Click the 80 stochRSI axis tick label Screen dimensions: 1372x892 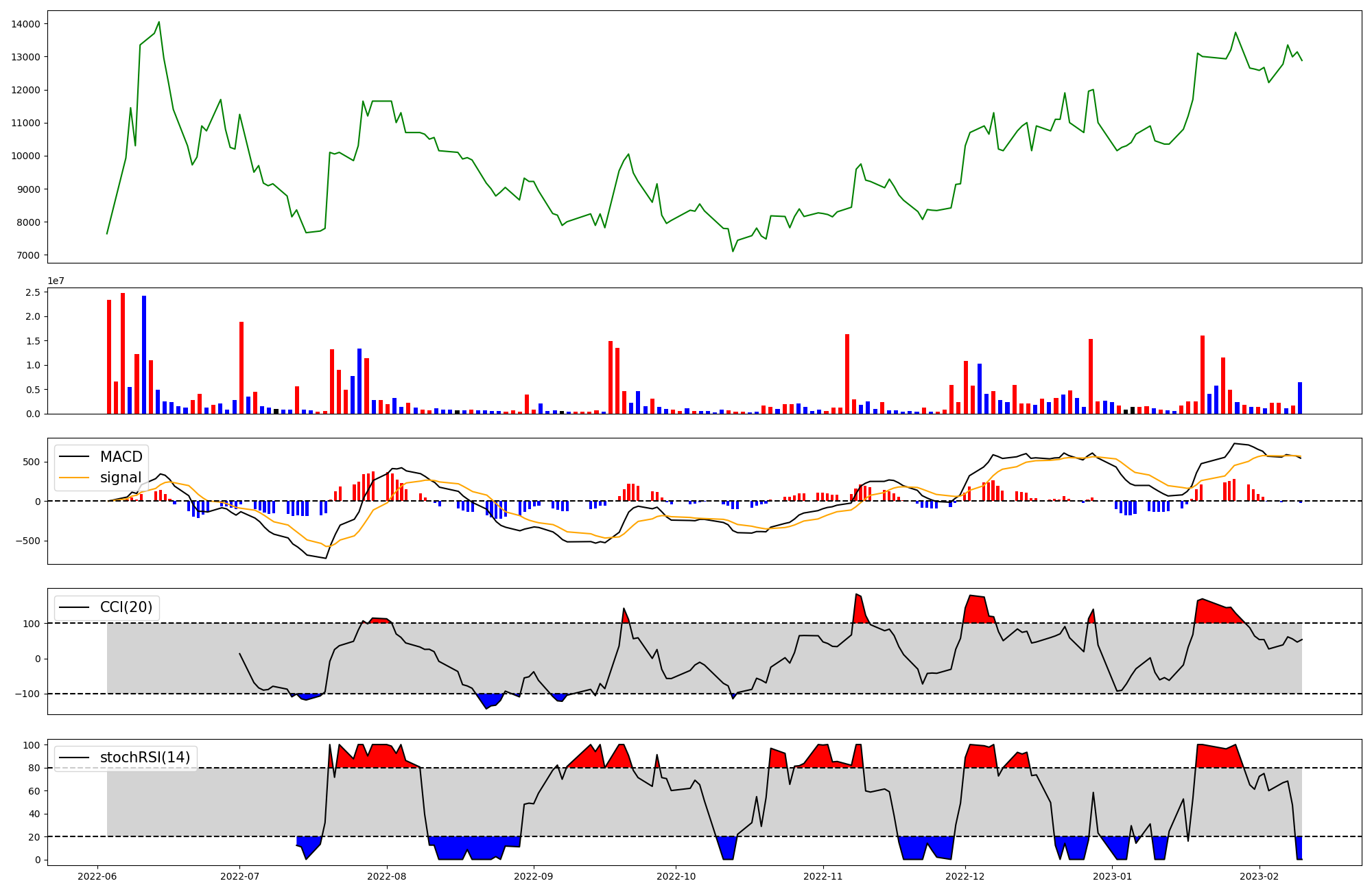point(34,768)
